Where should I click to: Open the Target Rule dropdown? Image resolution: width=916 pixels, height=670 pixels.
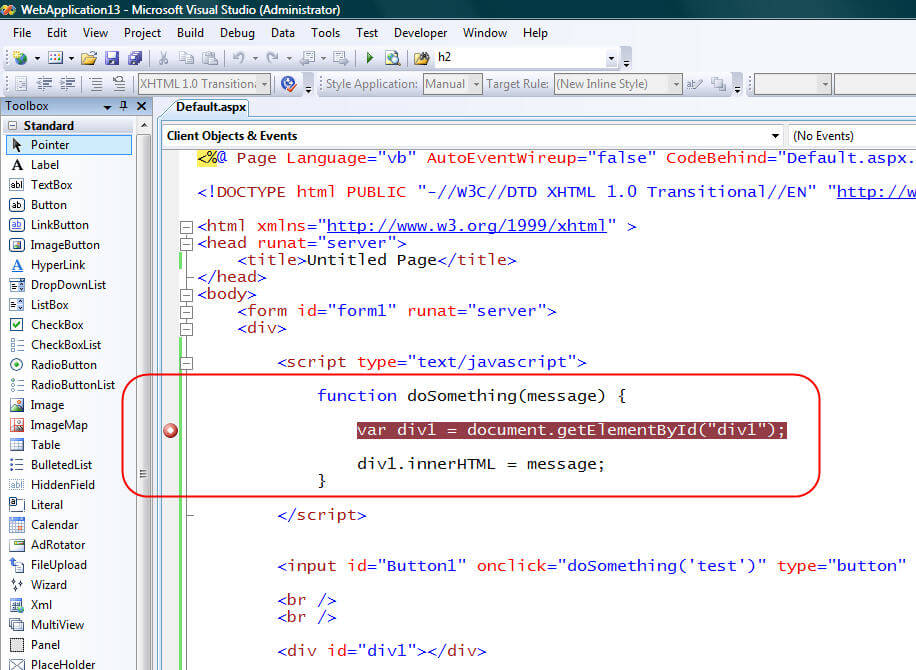(x=676, y=84)
